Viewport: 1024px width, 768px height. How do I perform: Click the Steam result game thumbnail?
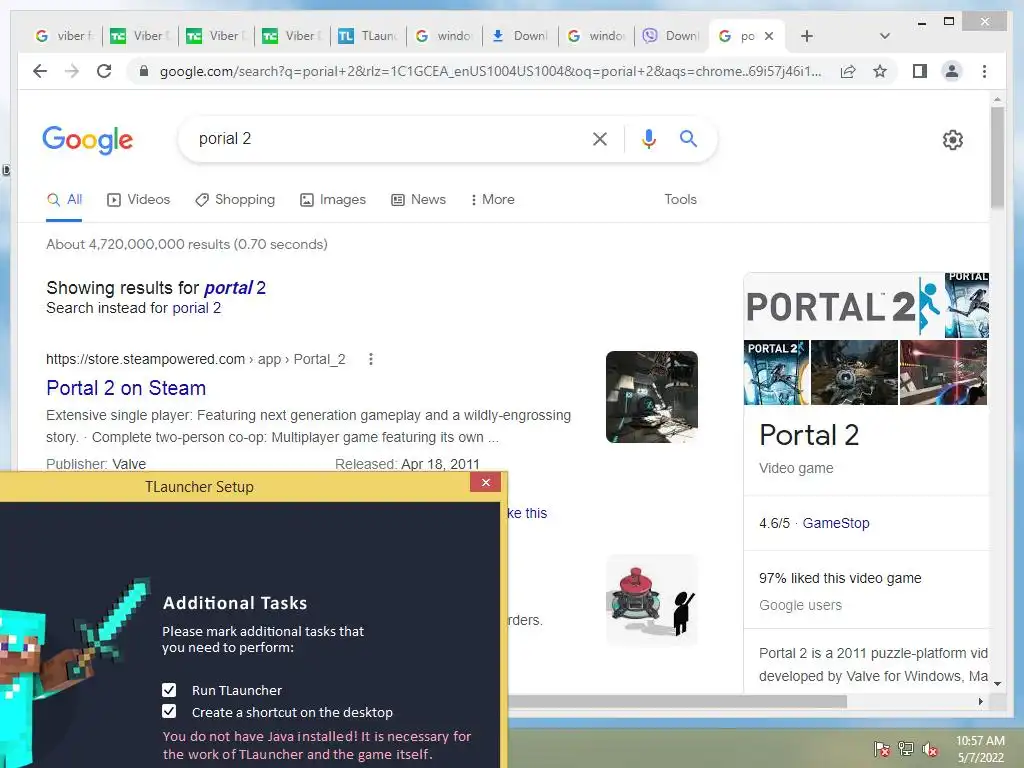tap(652, 397)
